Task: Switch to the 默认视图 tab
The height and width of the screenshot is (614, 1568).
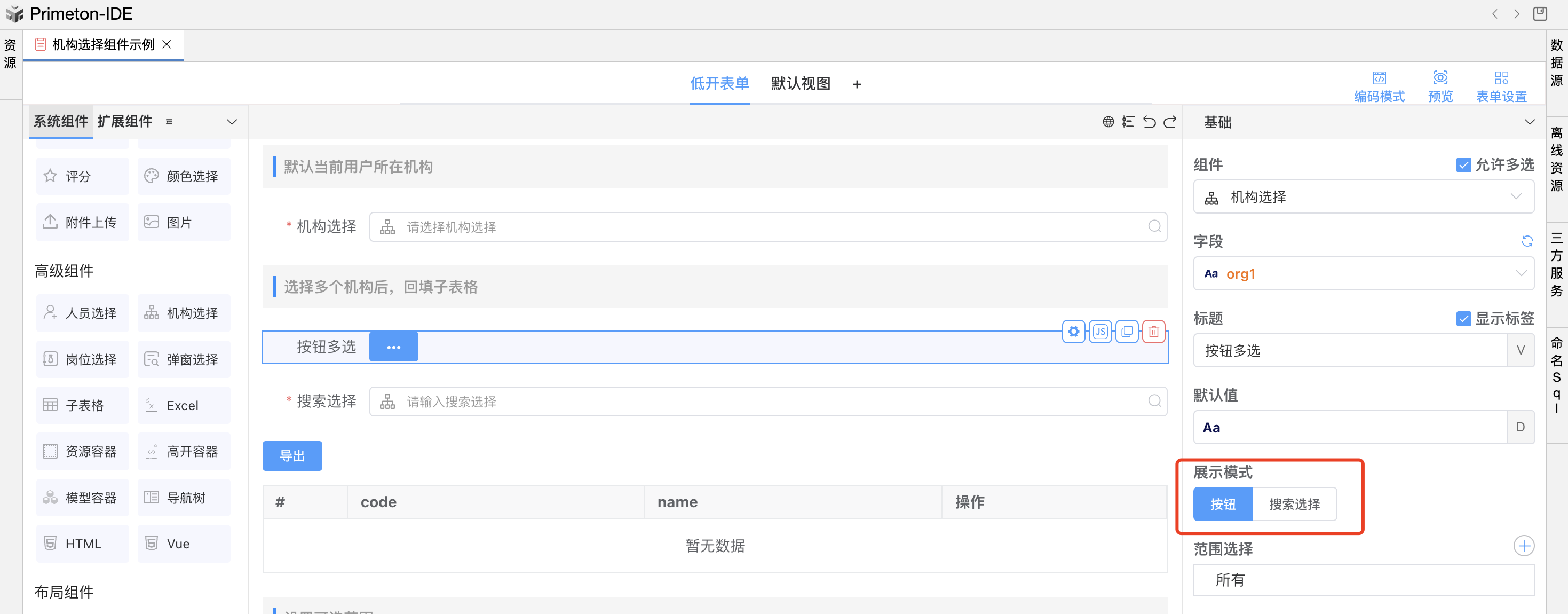Action: (x=800, y=83)
